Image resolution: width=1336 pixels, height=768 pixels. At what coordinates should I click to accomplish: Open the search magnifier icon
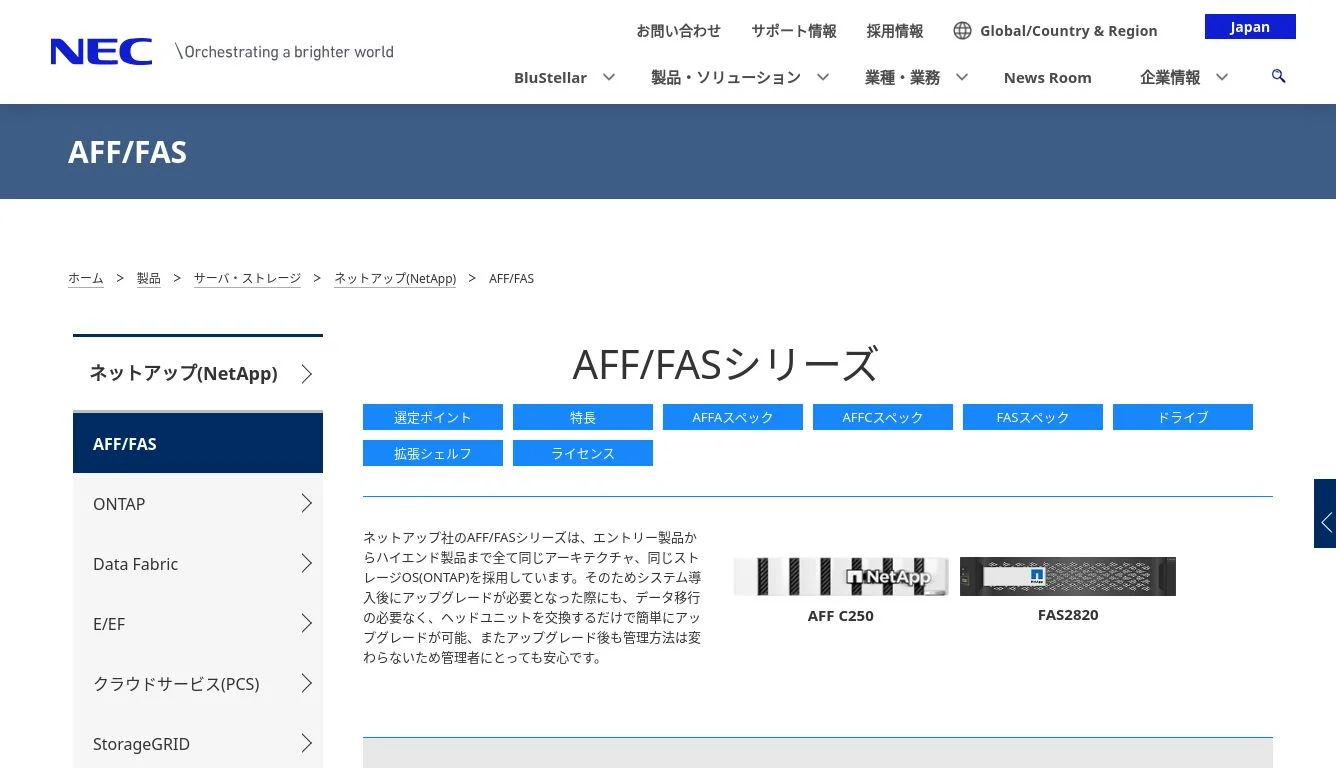point(1278,76)
